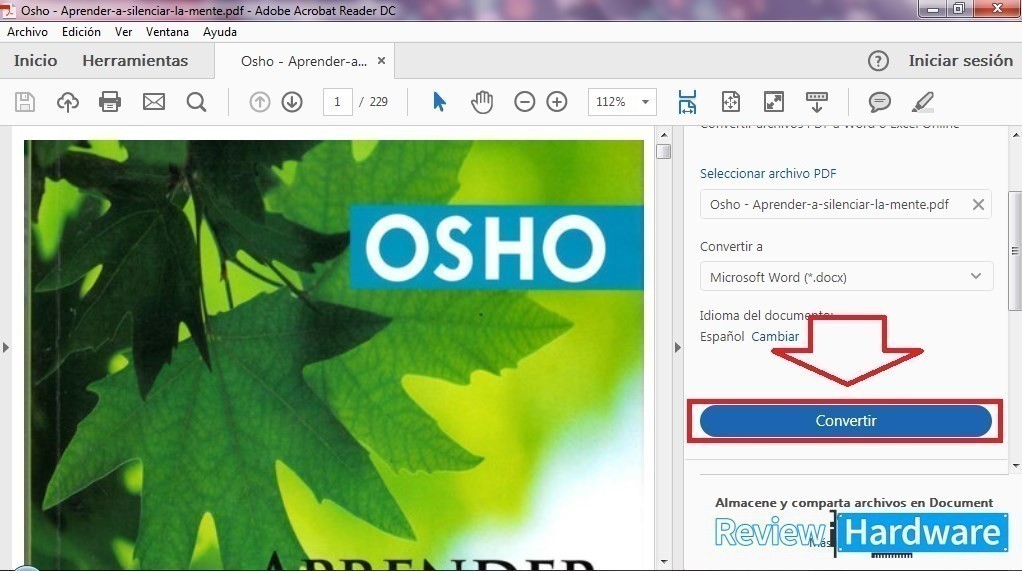Activate the hand pan tool
Screen dimensions: 1022x571
point(482,102)
